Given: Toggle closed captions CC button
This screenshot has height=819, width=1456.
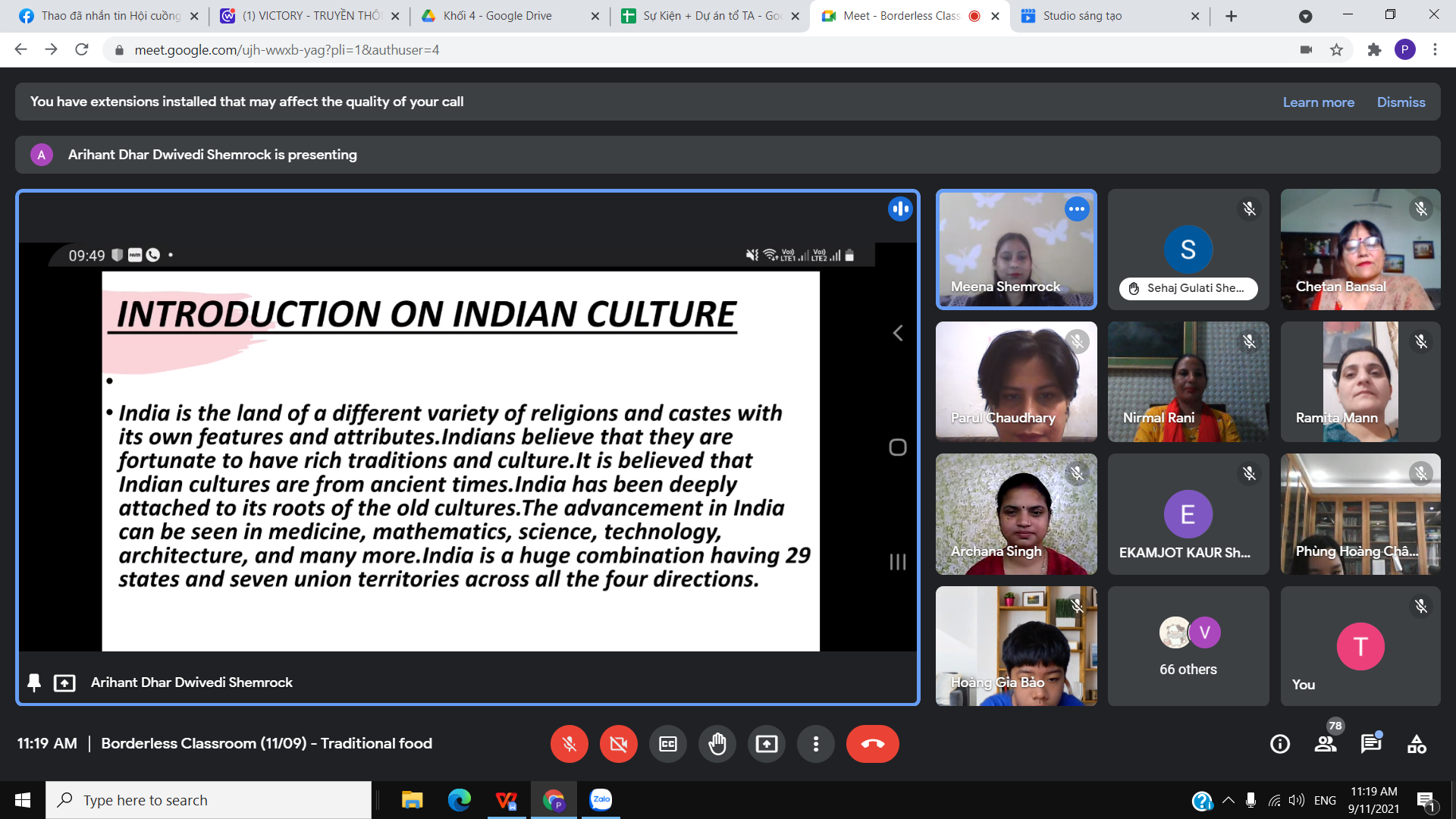Looking at the screenshot, I should coord(667,744).
